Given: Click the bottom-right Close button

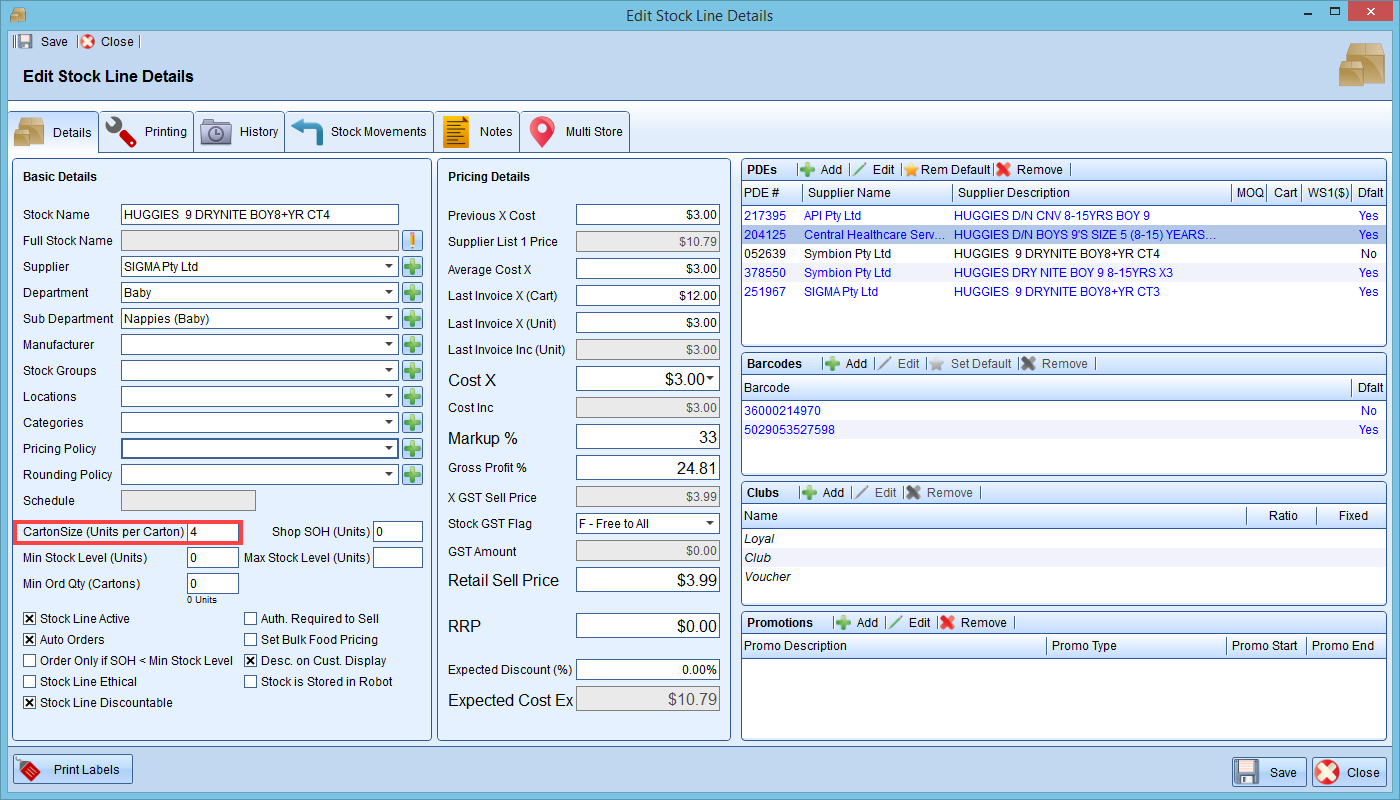Looking at the screenshot, I should 1350,772.
